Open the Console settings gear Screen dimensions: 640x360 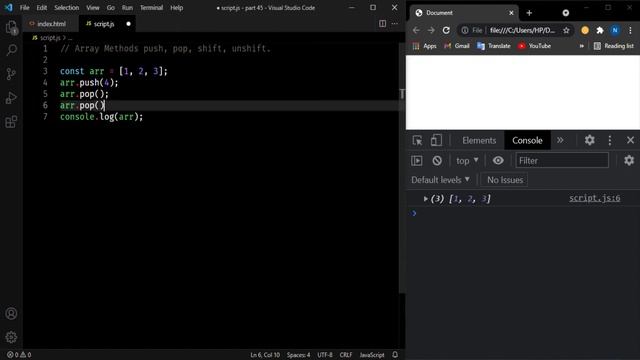pos(629,160)
